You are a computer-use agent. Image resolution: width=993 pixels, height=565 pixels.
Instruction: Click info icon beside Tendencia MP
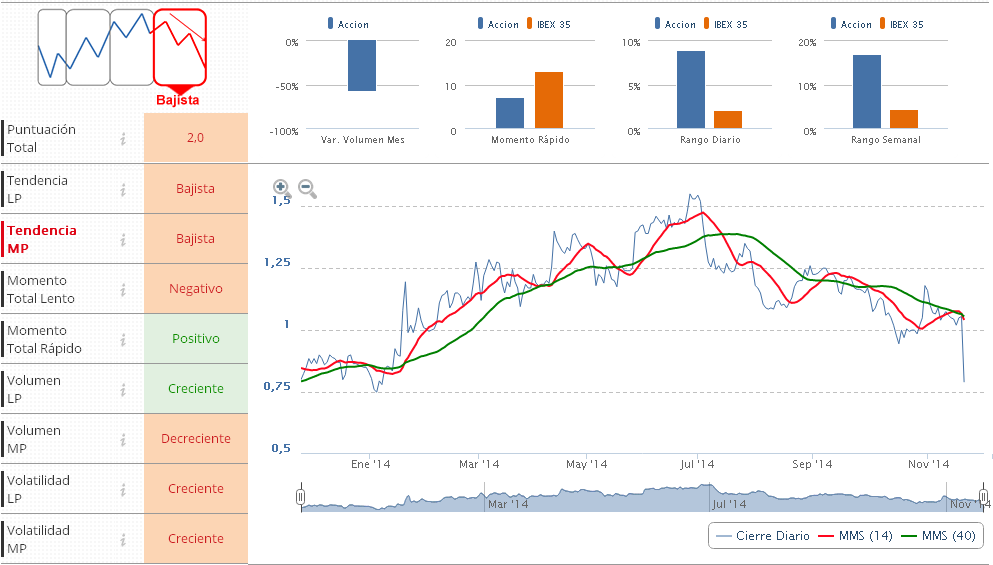point(122,239)
